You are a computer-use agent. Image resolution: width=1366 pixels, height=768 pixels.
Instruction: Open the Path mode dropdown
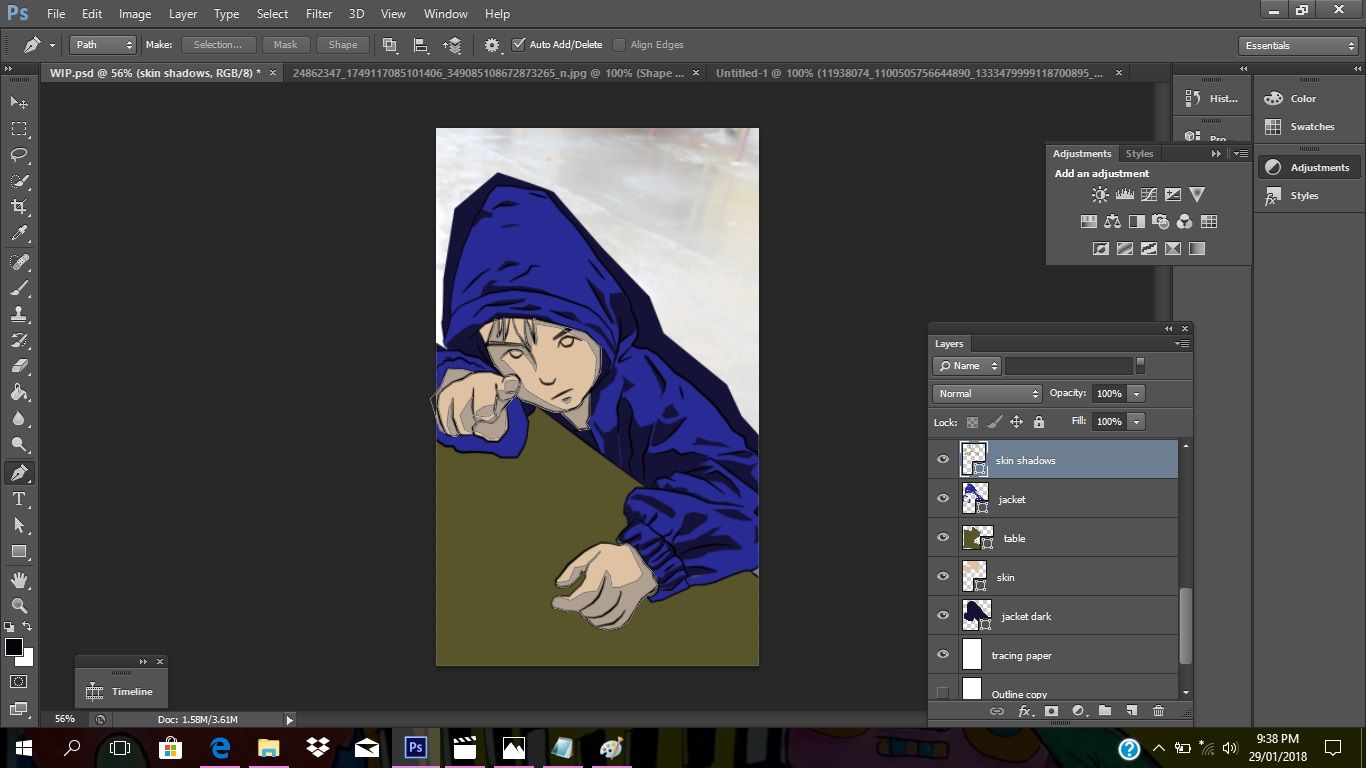103,45
